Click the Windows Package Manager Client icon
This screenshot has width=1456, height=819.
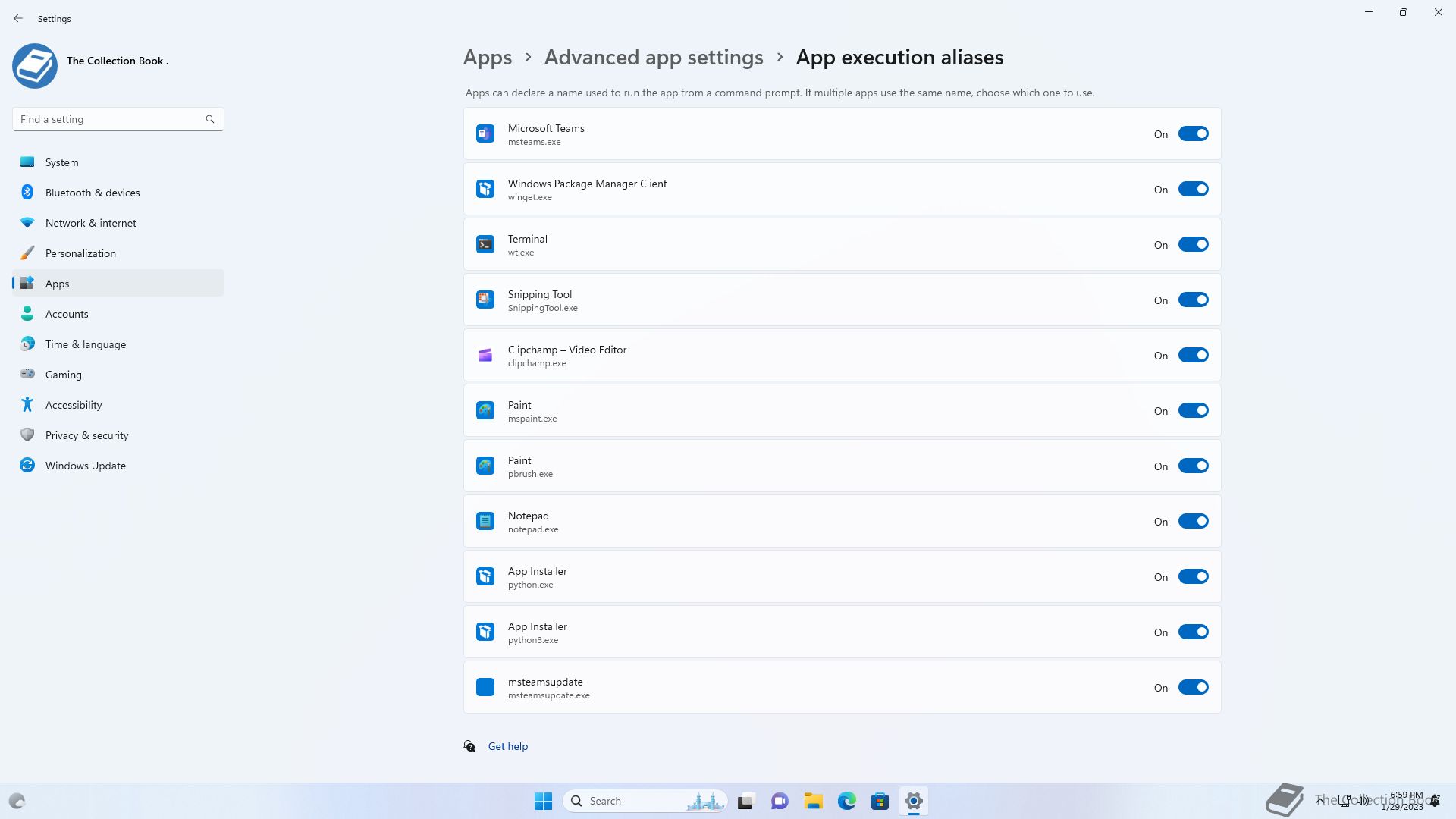tap(485, 189)
